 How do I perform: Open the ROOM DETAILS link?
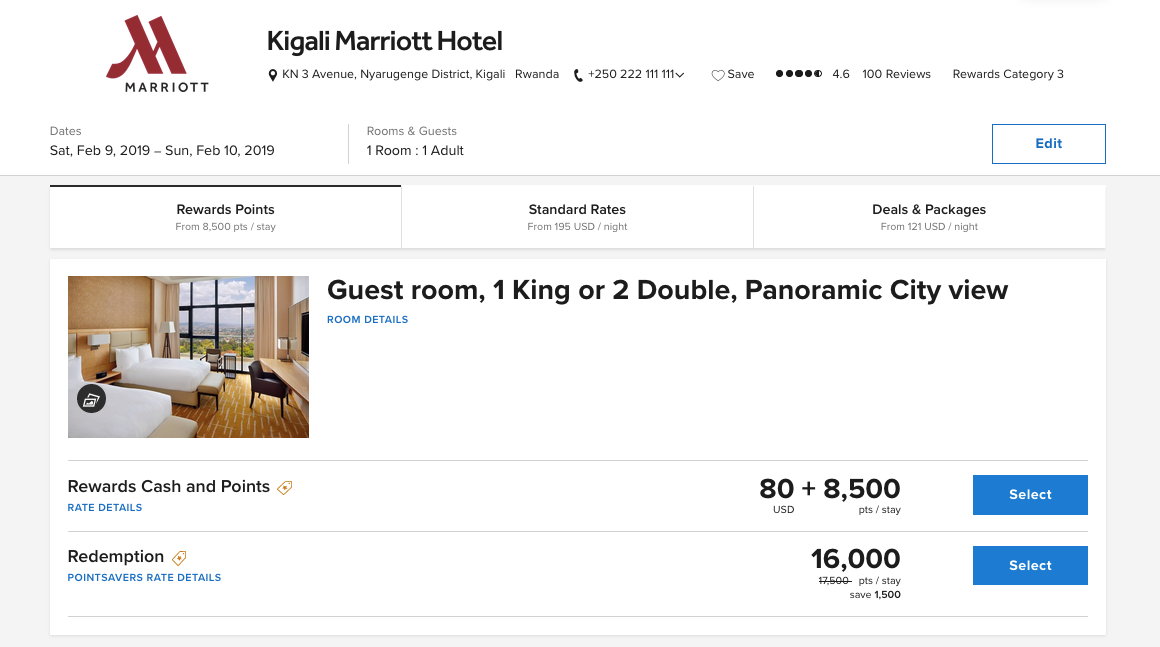367,320
